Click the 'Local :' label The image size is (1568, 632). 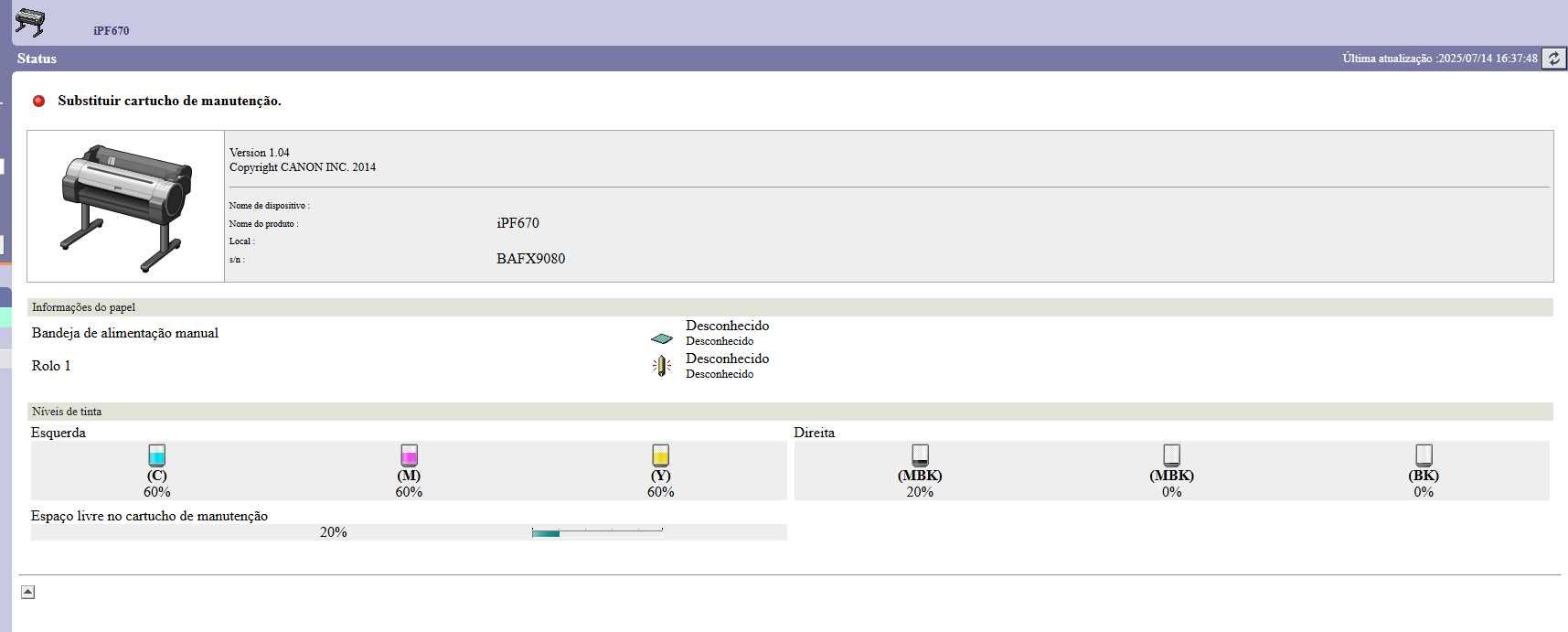tap(242, 241)
